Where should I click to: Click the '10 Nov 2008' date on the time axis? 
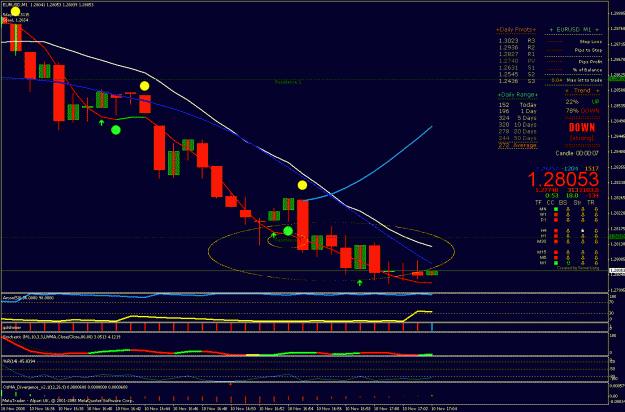12,408
